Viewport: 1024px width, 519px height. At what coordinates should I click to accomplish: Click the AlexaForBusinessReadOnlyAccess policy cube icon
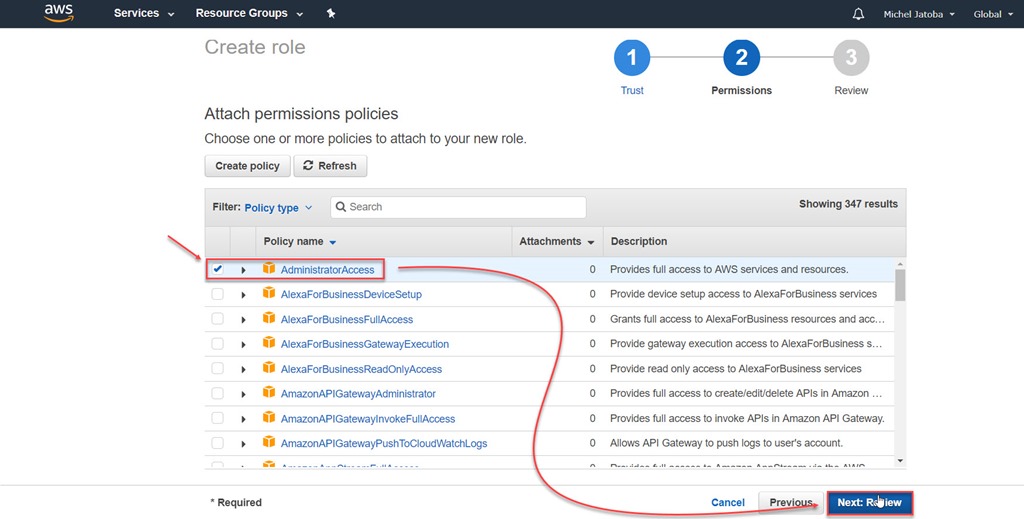point(269,368)
